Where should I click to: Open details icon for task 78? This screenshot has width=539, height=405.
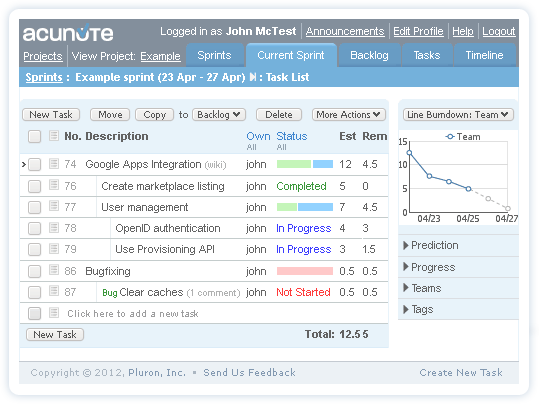point(54,227)
